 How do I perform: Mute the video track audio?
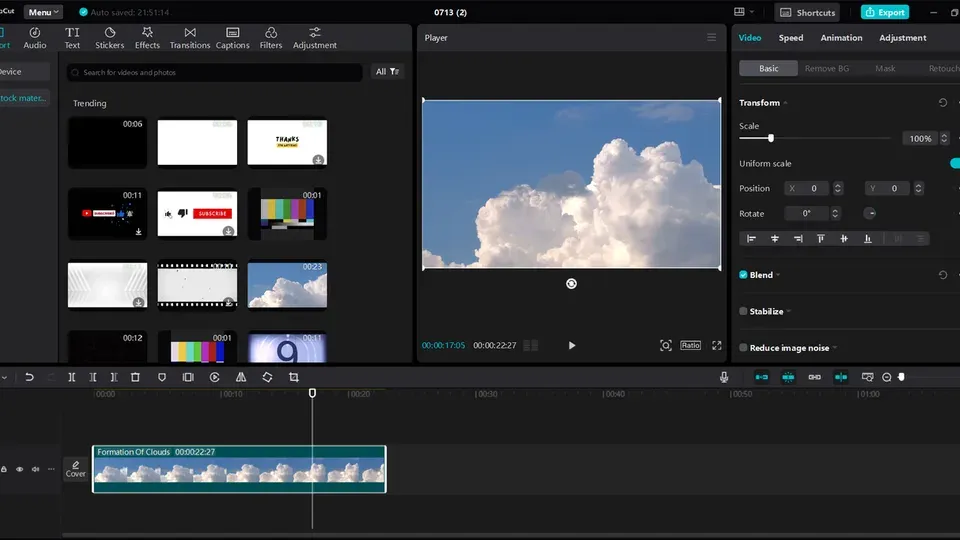[36, 469]
